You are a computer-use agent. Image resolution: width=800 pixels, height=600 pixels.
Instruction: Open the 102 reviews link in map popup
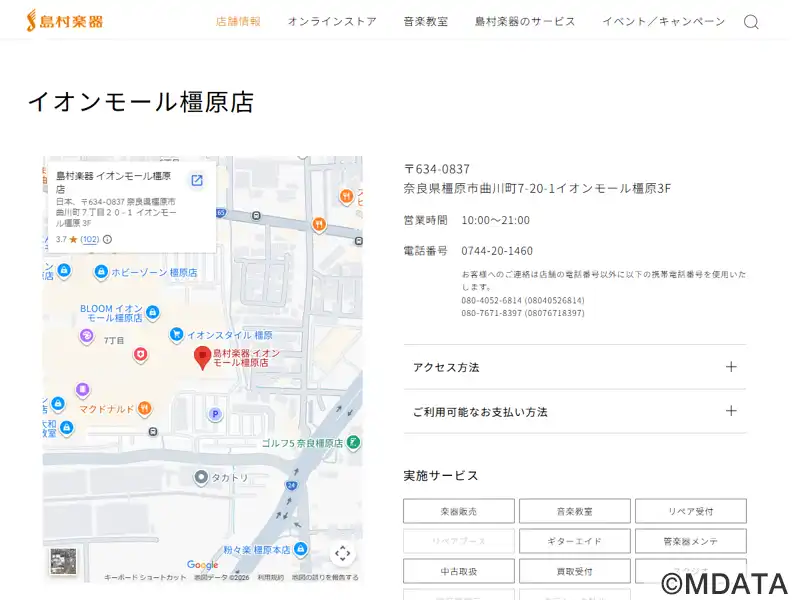(x=90, y=239)
